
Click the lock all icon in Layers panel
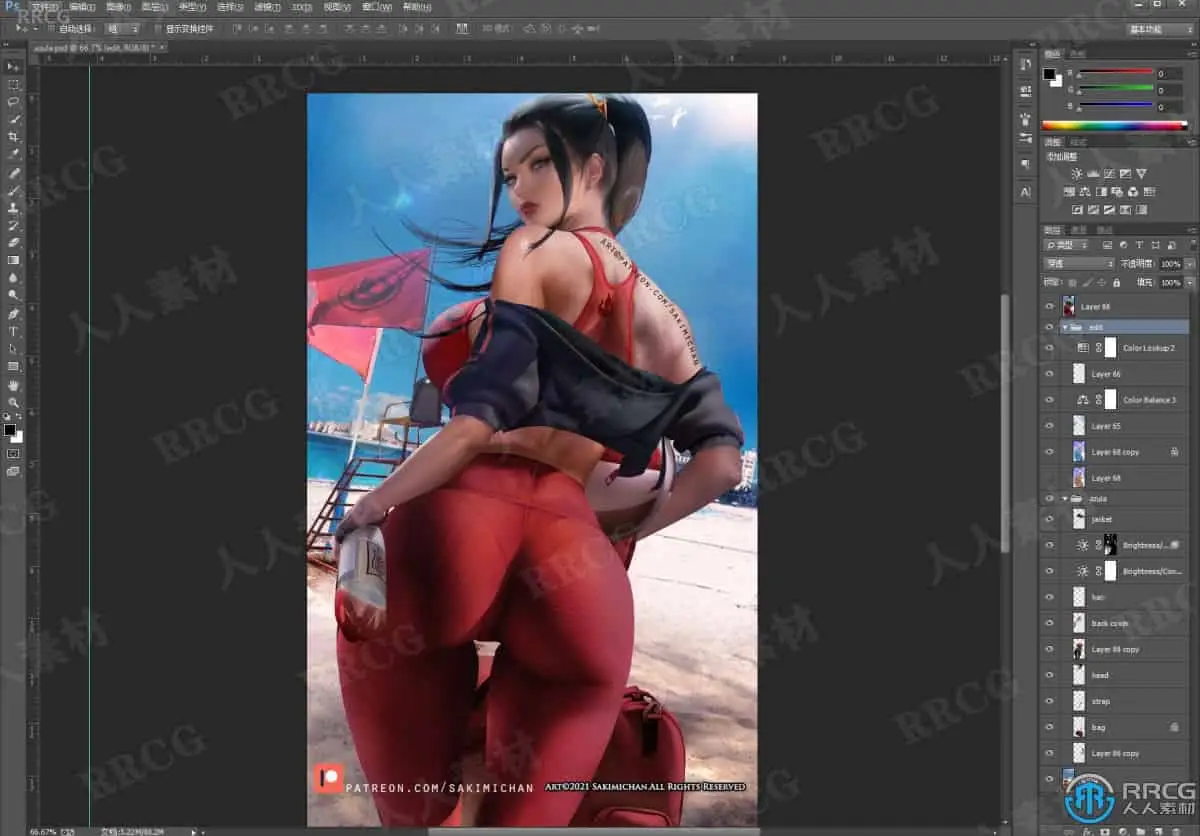(1116, 283)
